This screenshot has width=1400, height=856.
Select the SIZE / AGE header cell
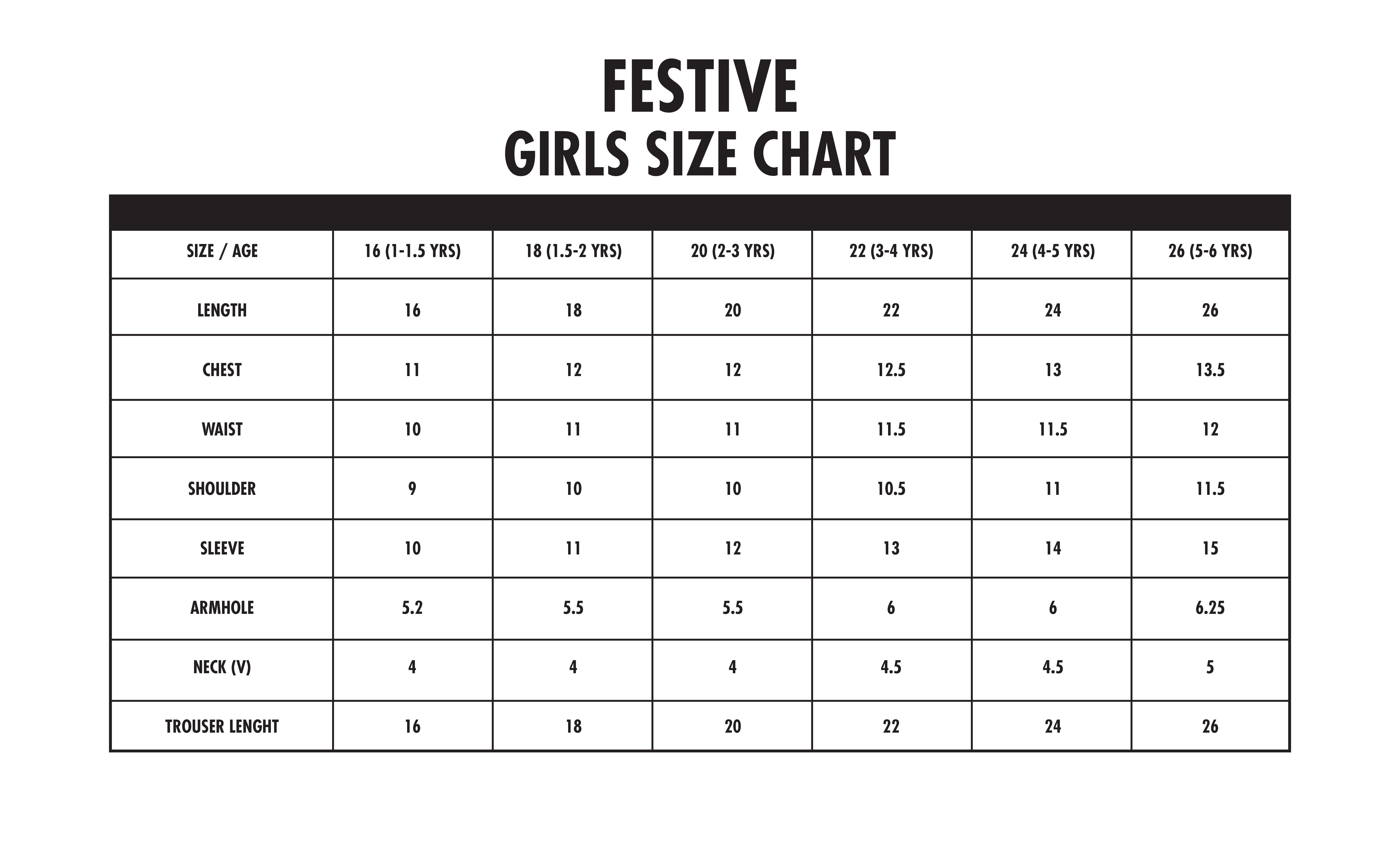[x=222, y=251]
